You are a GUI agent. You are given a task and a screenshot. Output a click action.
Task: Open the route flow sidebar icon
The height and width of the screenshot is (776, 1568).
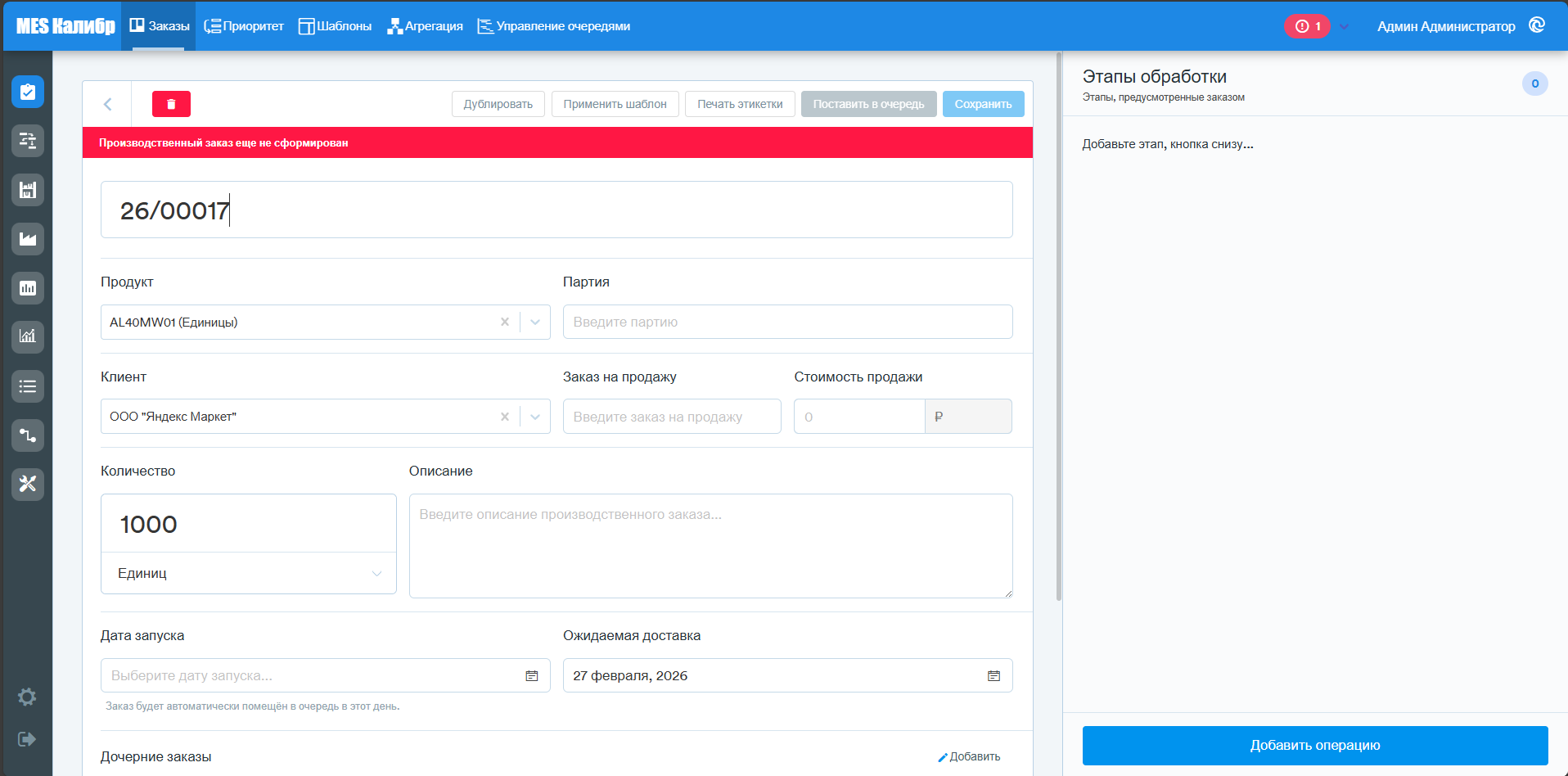pos(28,435)
